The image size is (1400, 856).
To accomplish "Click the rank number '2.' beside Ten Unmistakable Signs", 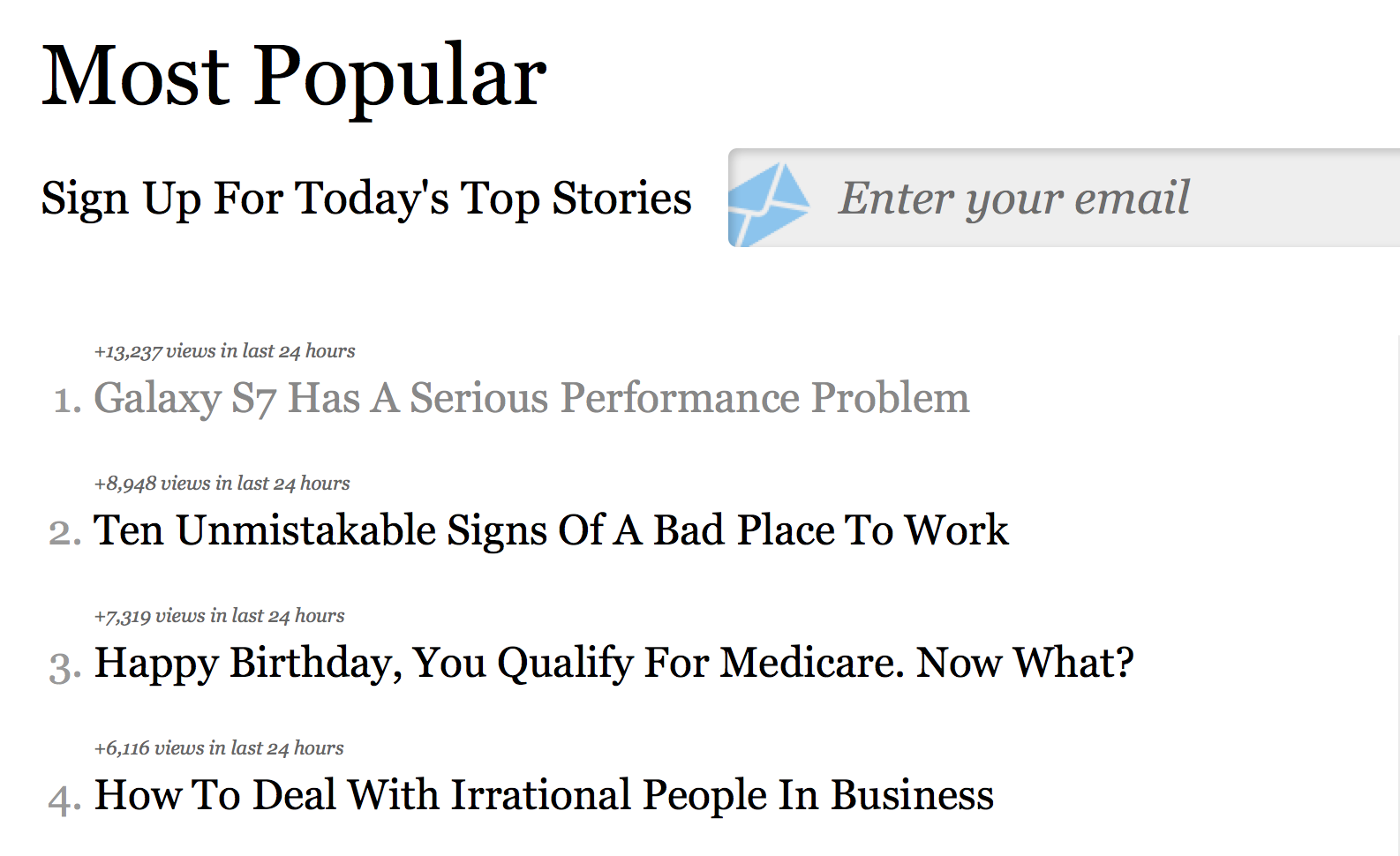I will tap(65, 533).
